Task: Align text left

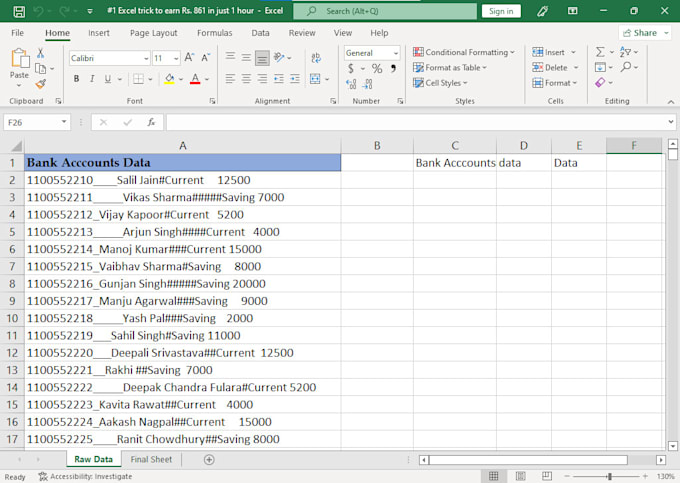Action: coord(230,79)
